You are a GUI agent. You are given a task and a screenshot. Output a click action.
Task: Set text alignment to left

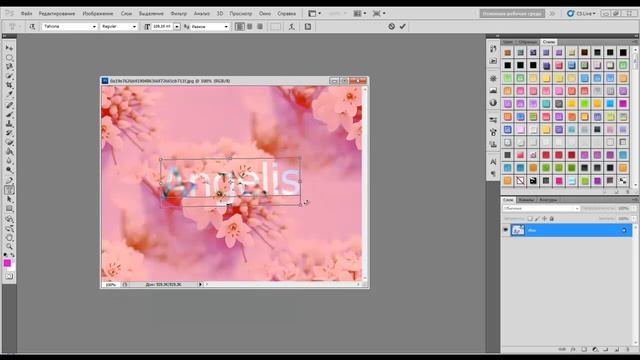click(240, 27)
